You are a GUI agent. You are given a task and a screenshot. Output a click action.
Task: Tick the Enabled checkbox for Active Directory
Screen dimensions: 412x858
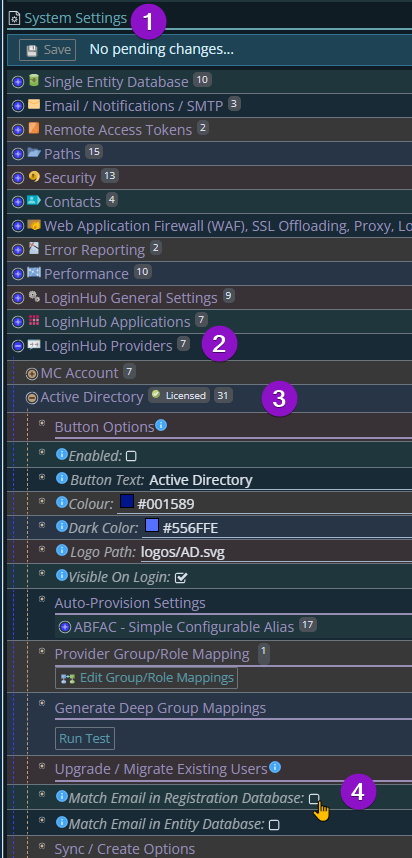pyautogui.click(x=131, y=456)
